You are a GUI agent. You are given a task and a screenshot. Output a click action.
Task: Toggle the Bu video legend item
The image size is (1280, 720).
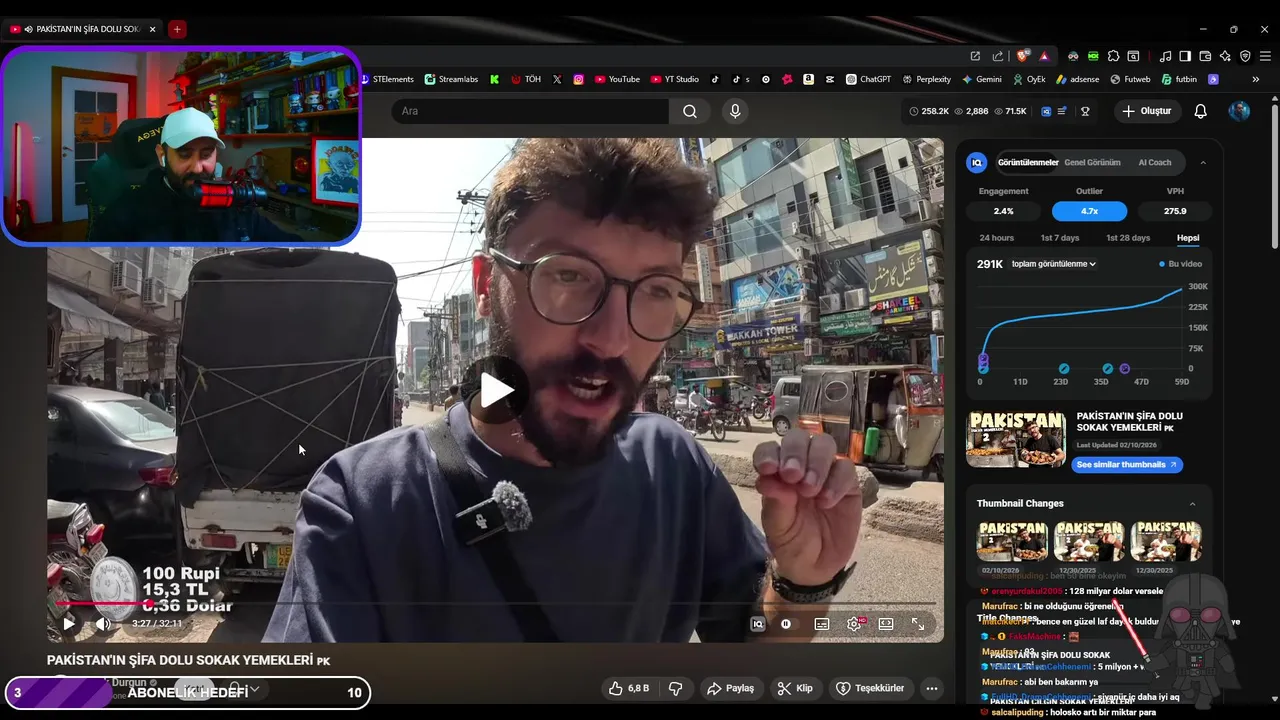point(1180,264)
